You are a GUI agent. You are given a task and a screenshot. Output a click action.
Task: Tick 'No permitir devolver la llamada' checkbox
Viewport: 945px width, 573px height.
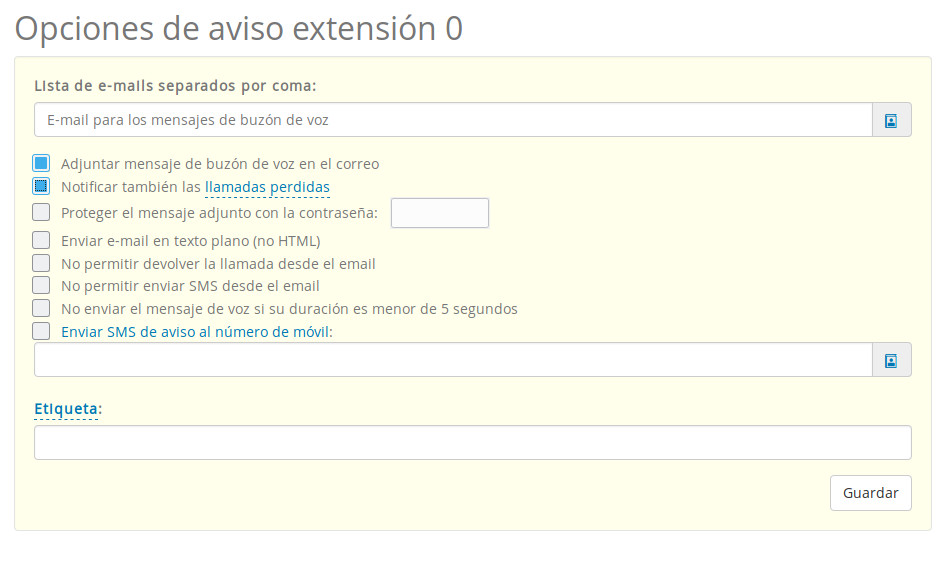[x=41, y=263]
